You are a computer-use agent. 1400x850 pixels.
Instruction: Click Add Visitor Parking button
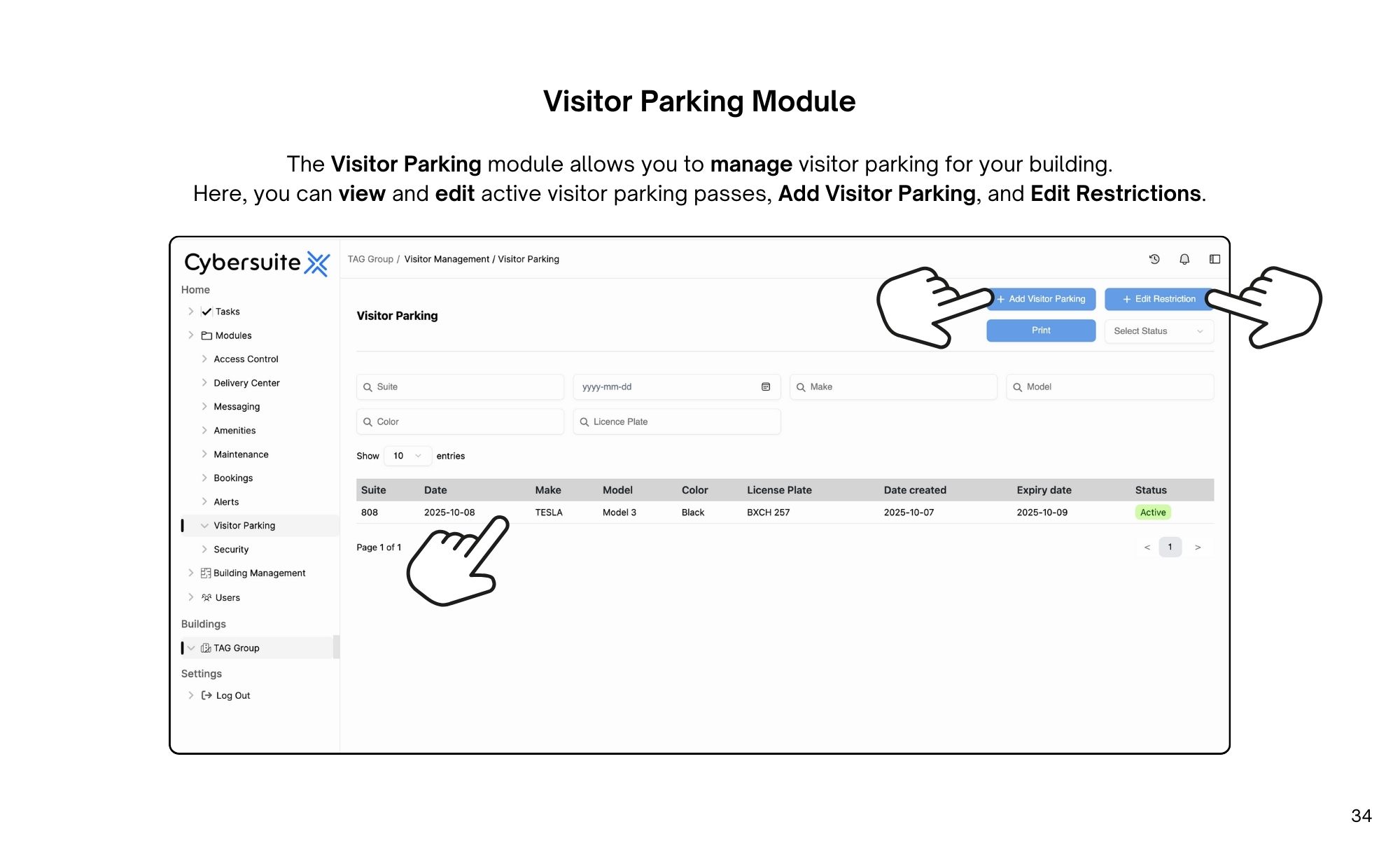1046,299
